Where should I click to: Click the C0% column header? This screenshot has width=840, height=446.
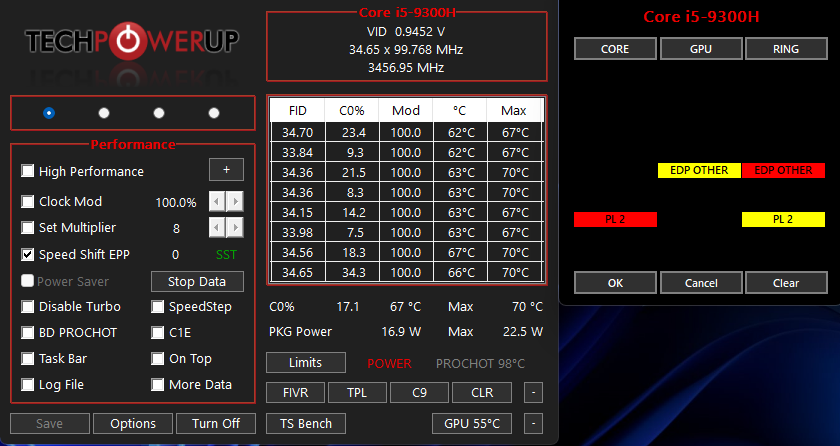pyautogui.click(x=352, y=110)
